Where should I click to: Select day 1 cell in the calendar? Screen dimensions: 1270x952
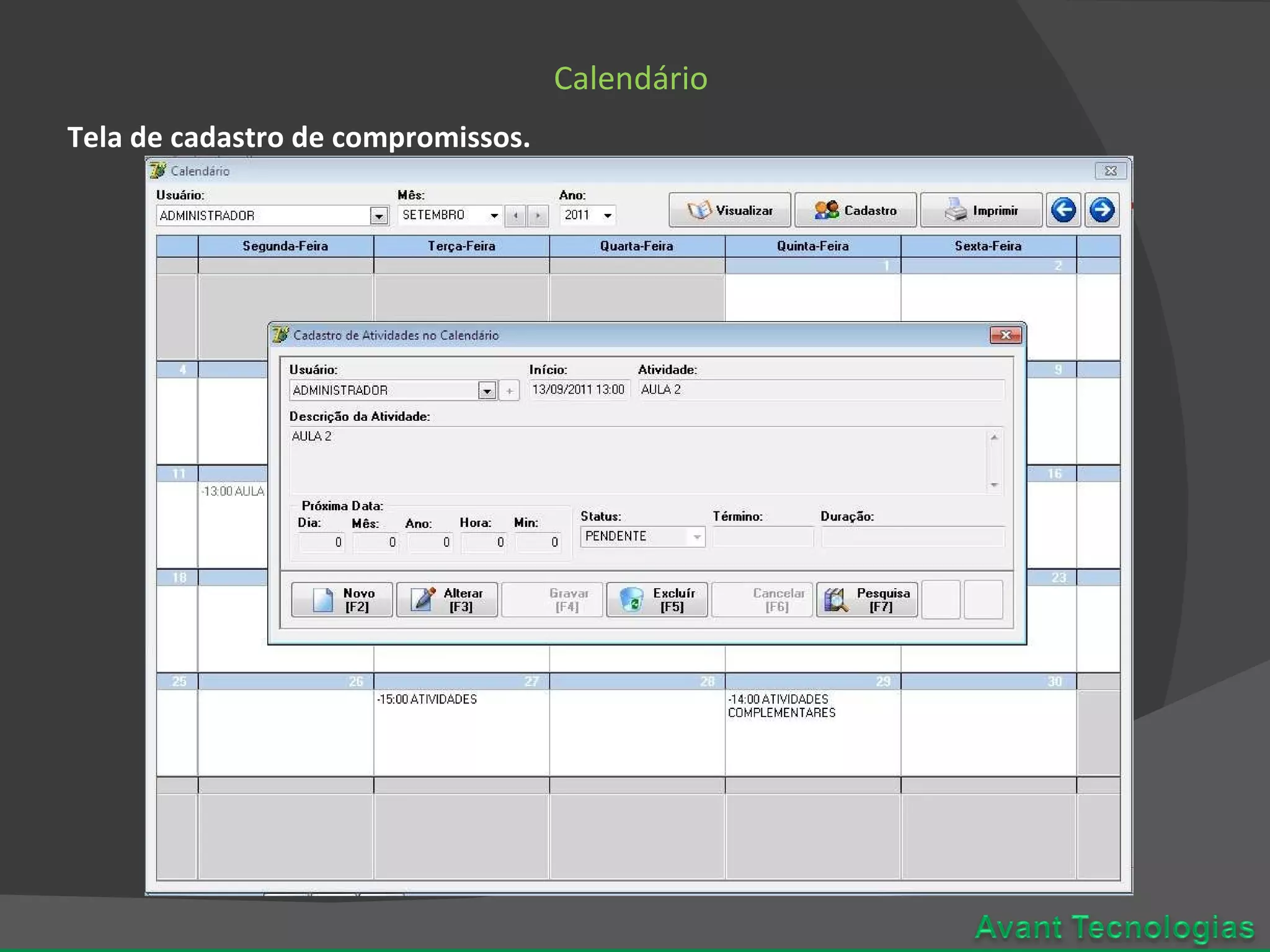tap(813, 296)
